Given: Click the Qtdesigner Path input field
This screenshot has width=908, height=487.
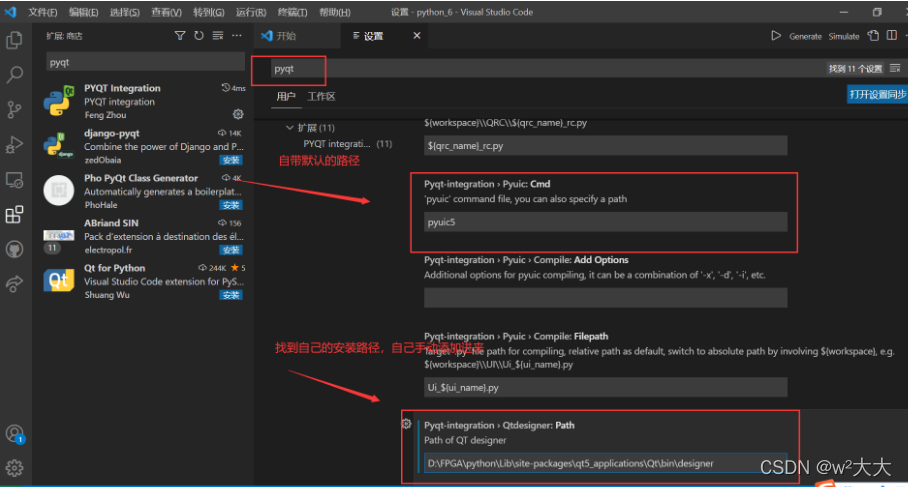Looking at the screenshot, I should [x=605, y=463].
